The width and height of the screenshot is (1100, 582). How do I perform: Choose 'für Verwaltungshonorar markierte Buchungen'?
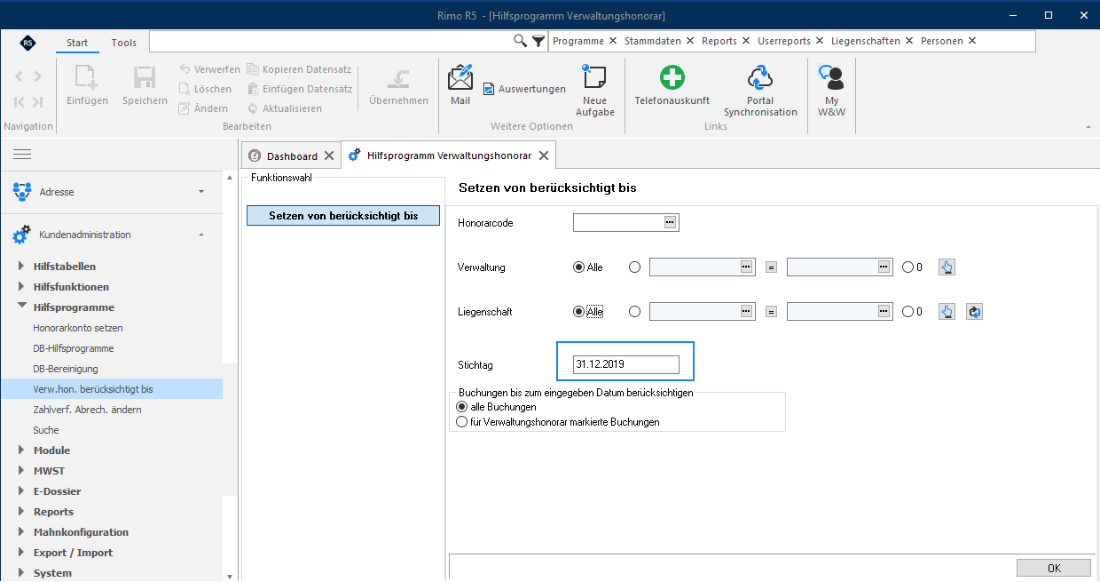coord(462,422)
